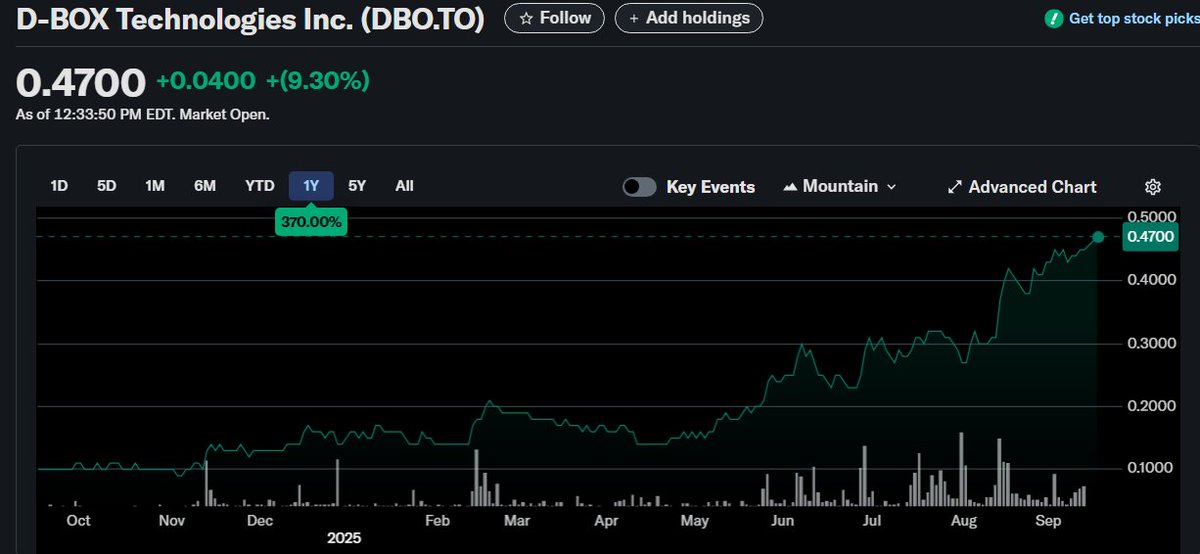Select the 6M time range
Screen dimensions: 1200x554
pos(204,186)
